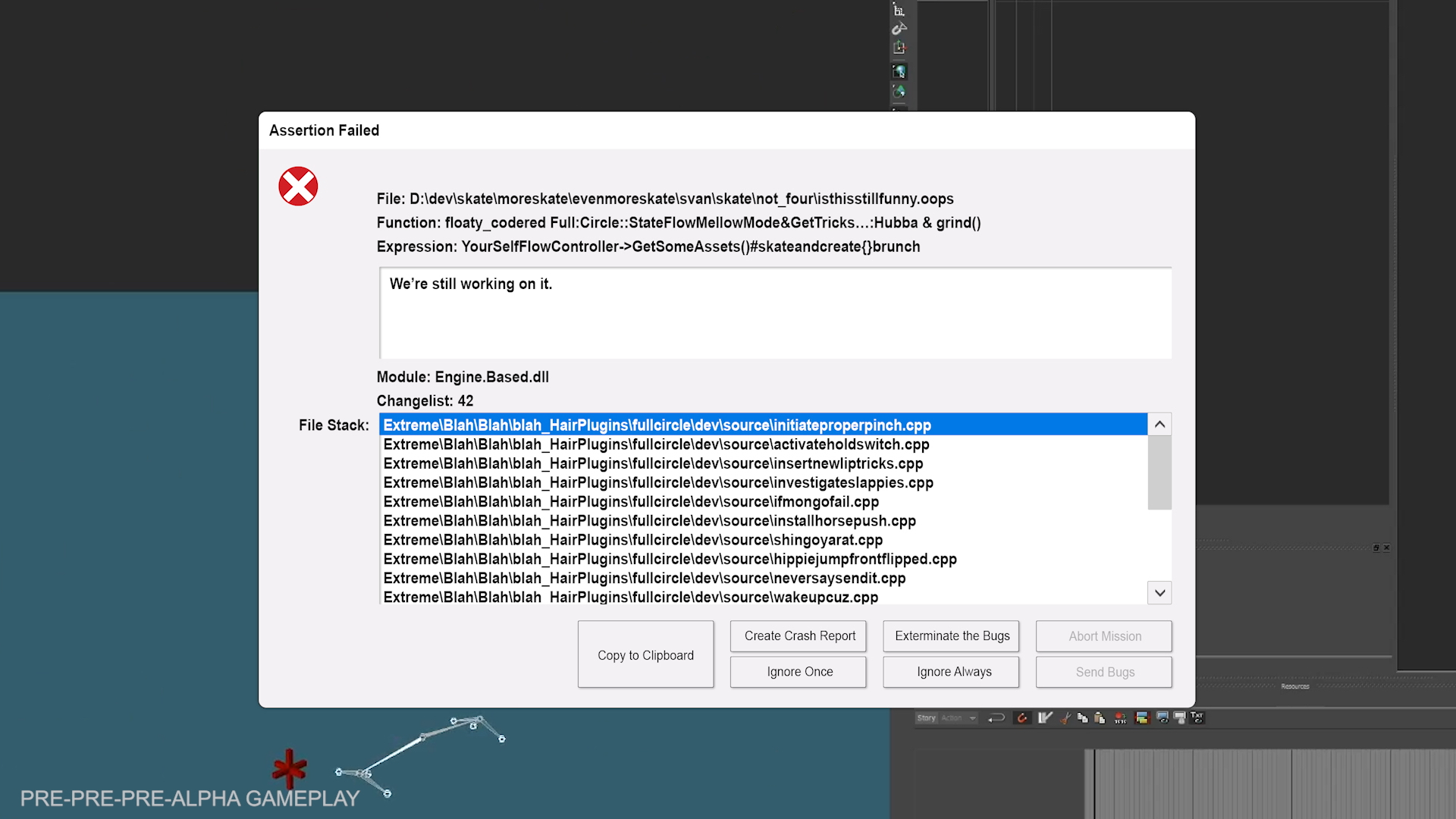This screenshot has height=819, width=1456.
Task: Click Exterminate the Bugs button
Action: pyautogui.click(x=952, y=636)
